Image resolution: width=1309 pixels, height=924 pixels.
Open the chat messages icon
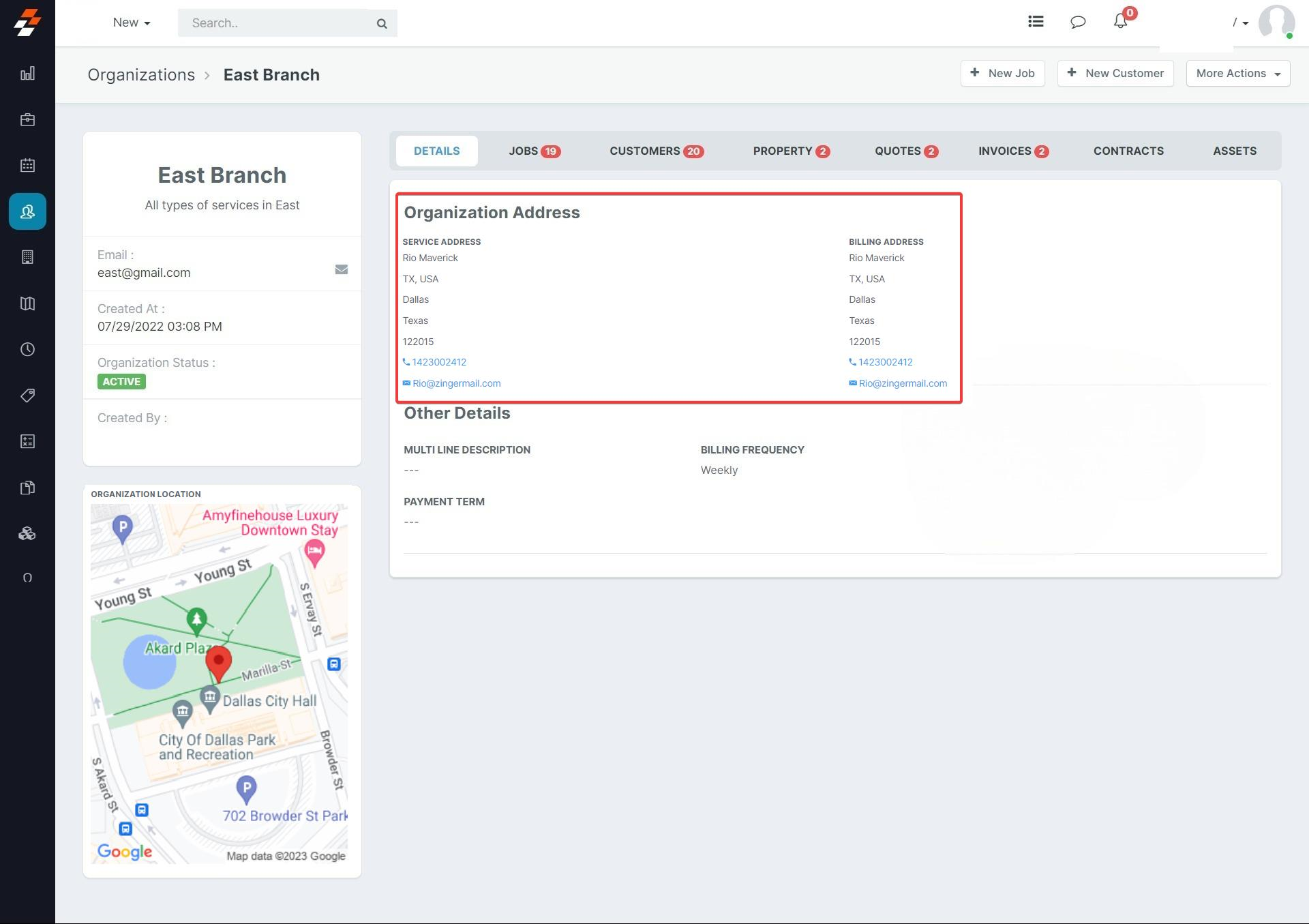(x=1078, y=22)
